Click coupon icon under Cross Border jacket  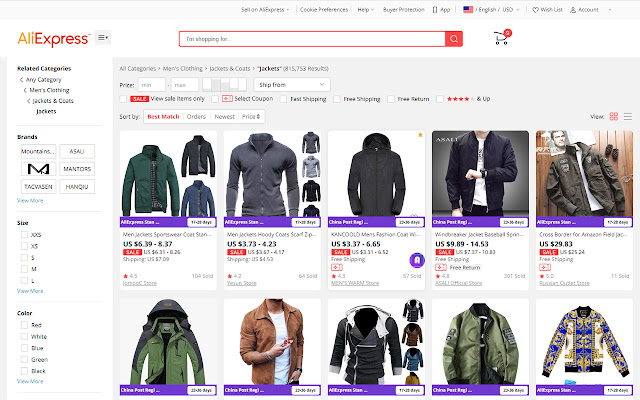[545, 267]
